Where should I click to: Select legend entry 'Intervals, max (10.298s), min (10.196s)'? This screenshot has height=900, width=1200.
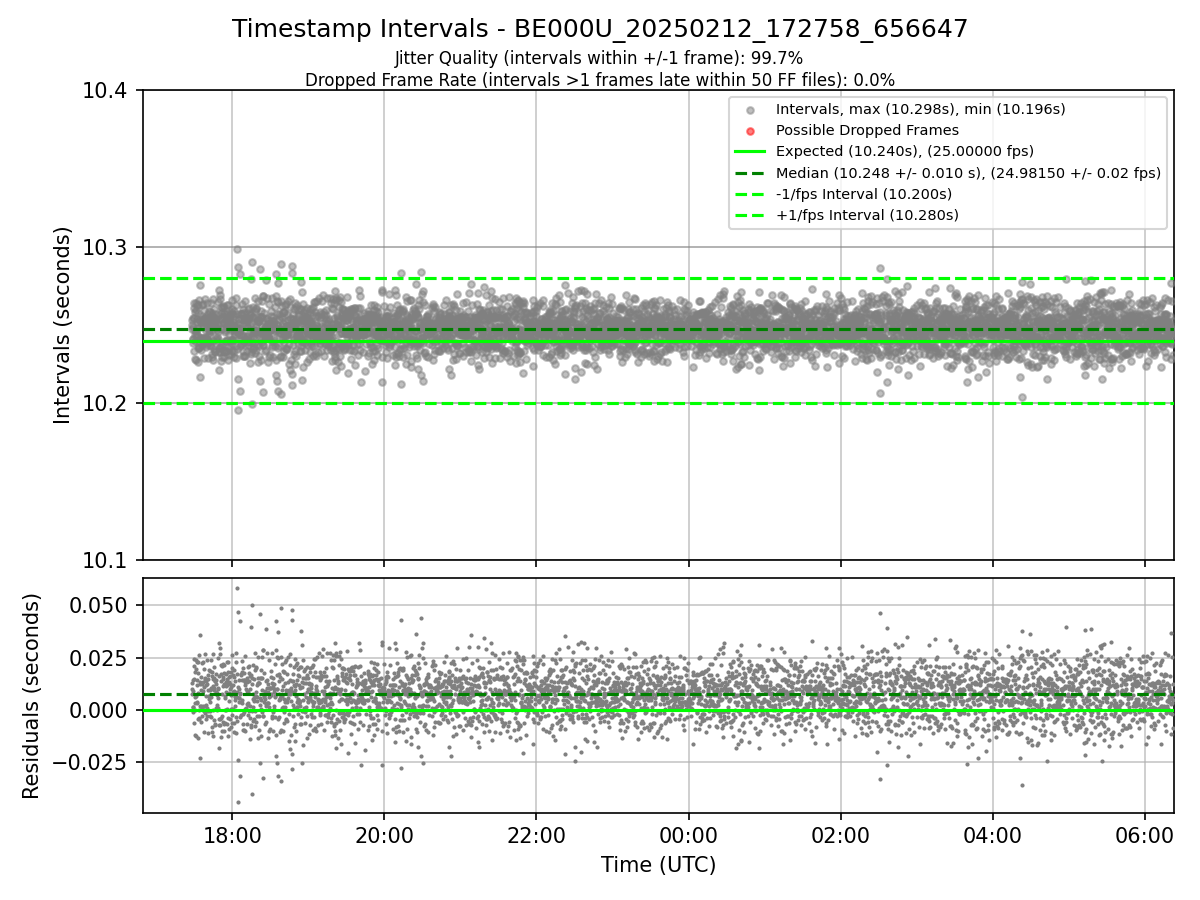coord(920,109)
